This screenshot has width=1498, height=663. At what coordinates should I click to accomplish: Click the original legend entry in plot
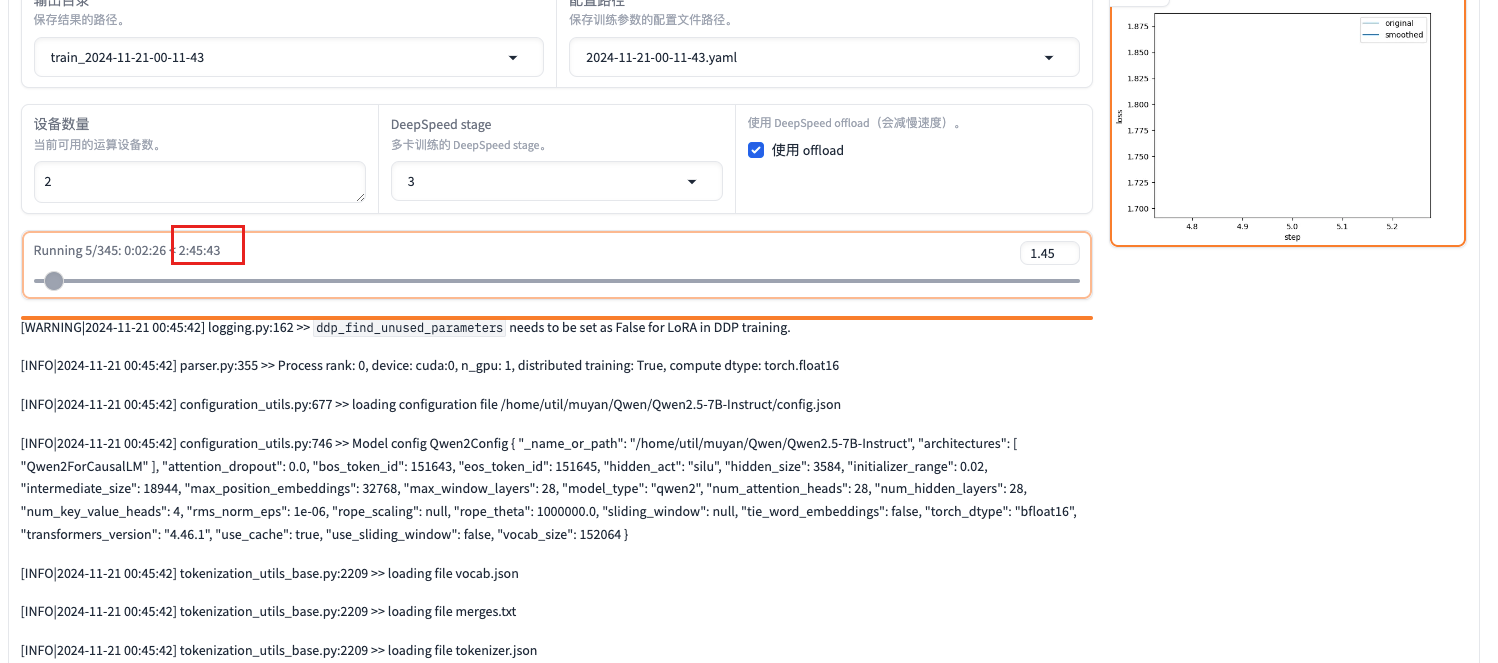coord(1398,23)
